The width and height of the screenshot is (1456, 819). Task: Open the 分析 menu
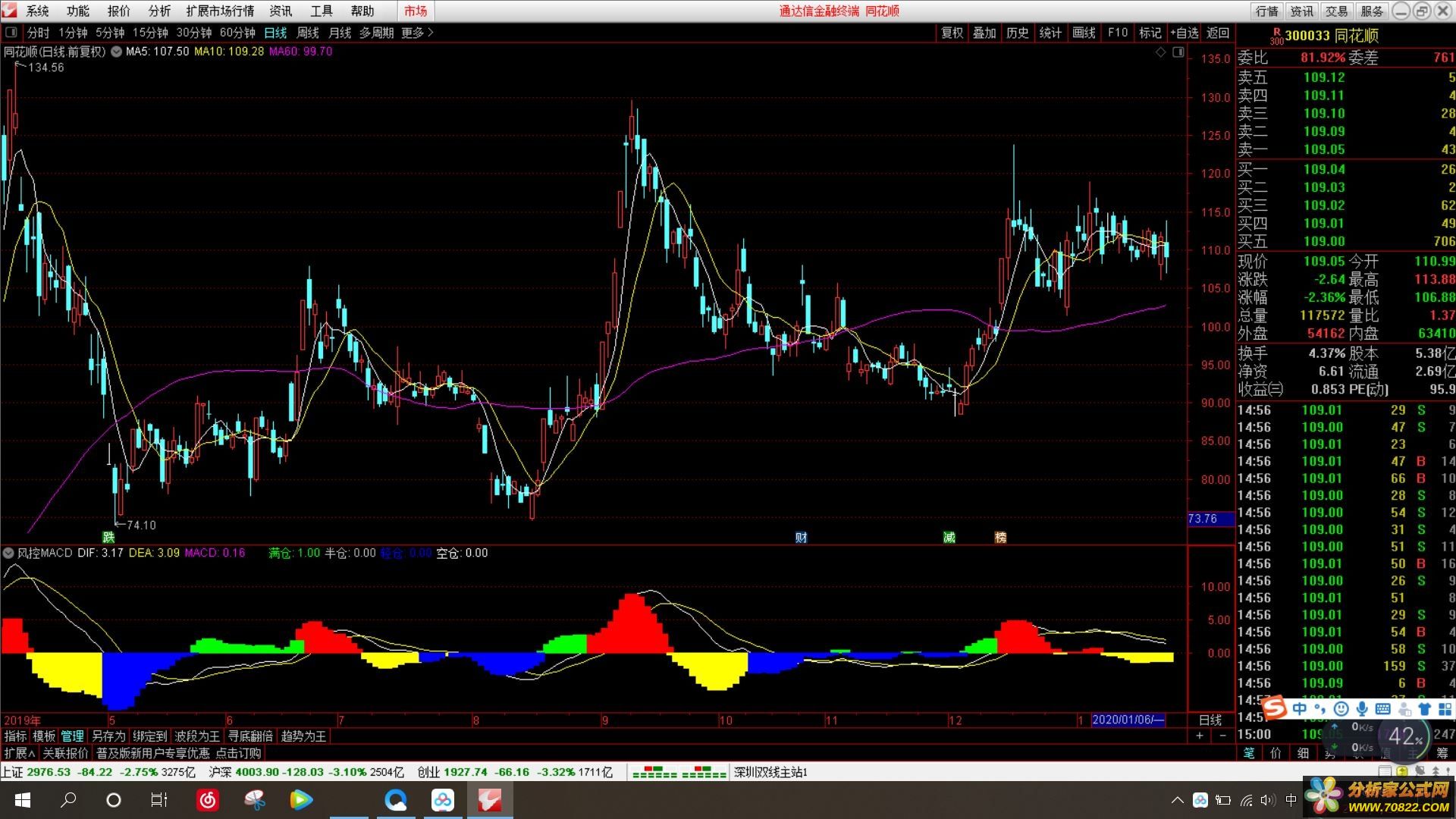point(159,11)
